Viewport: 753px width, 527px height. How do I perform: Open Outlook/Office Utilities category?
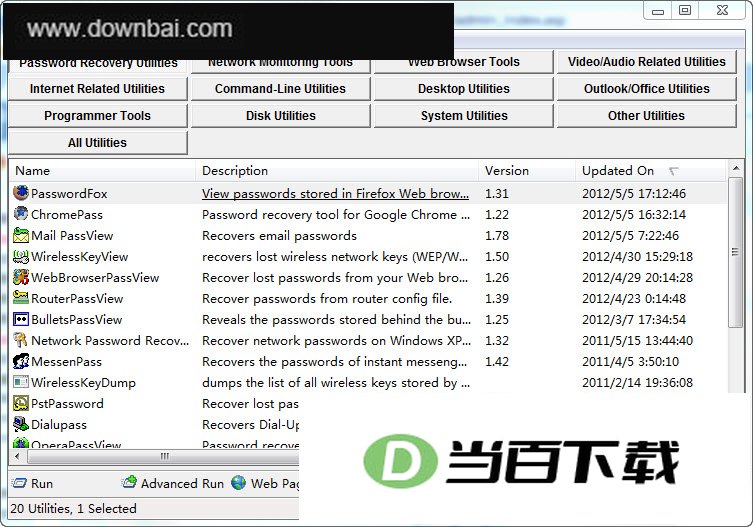(x=646, y=89)
